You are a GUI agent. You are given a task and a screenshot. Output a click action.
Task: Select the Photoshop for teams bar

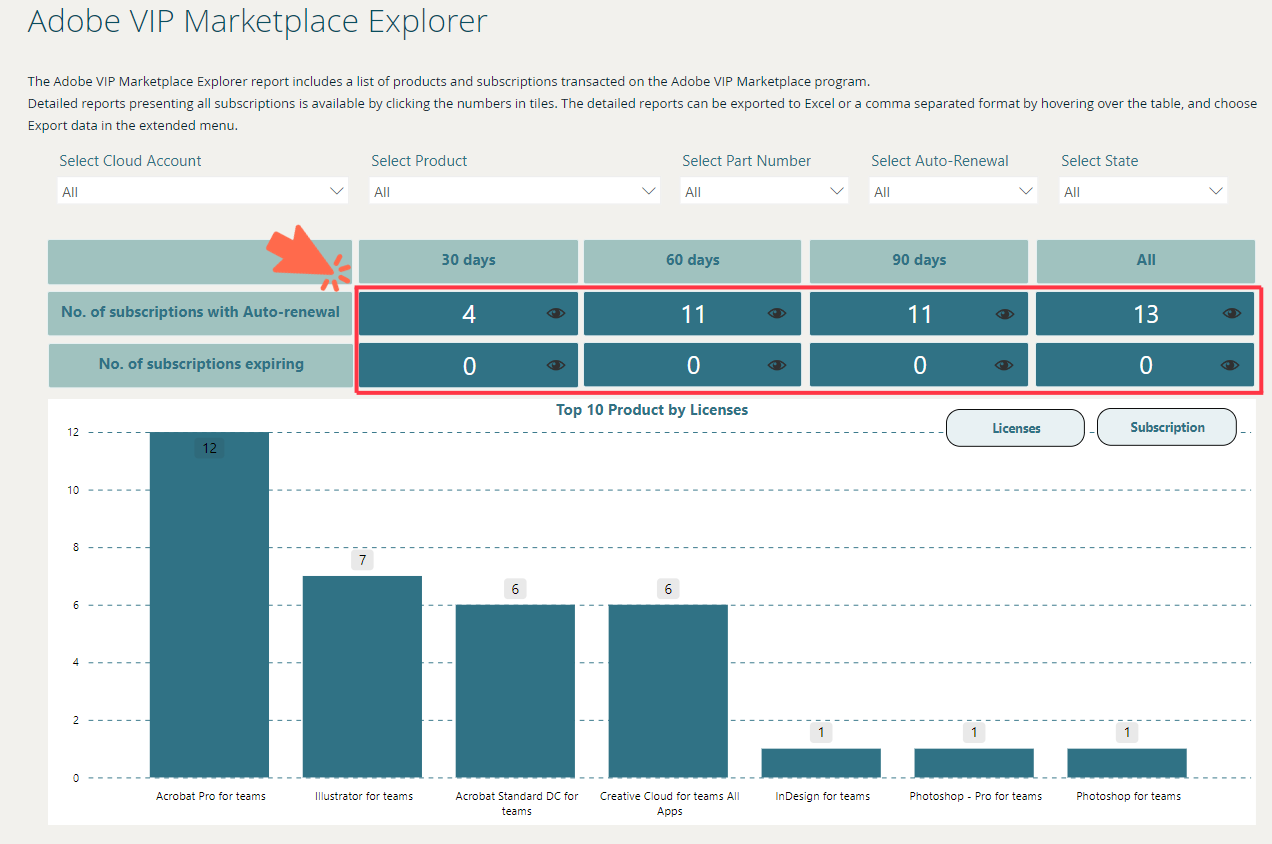[1127, 763]
